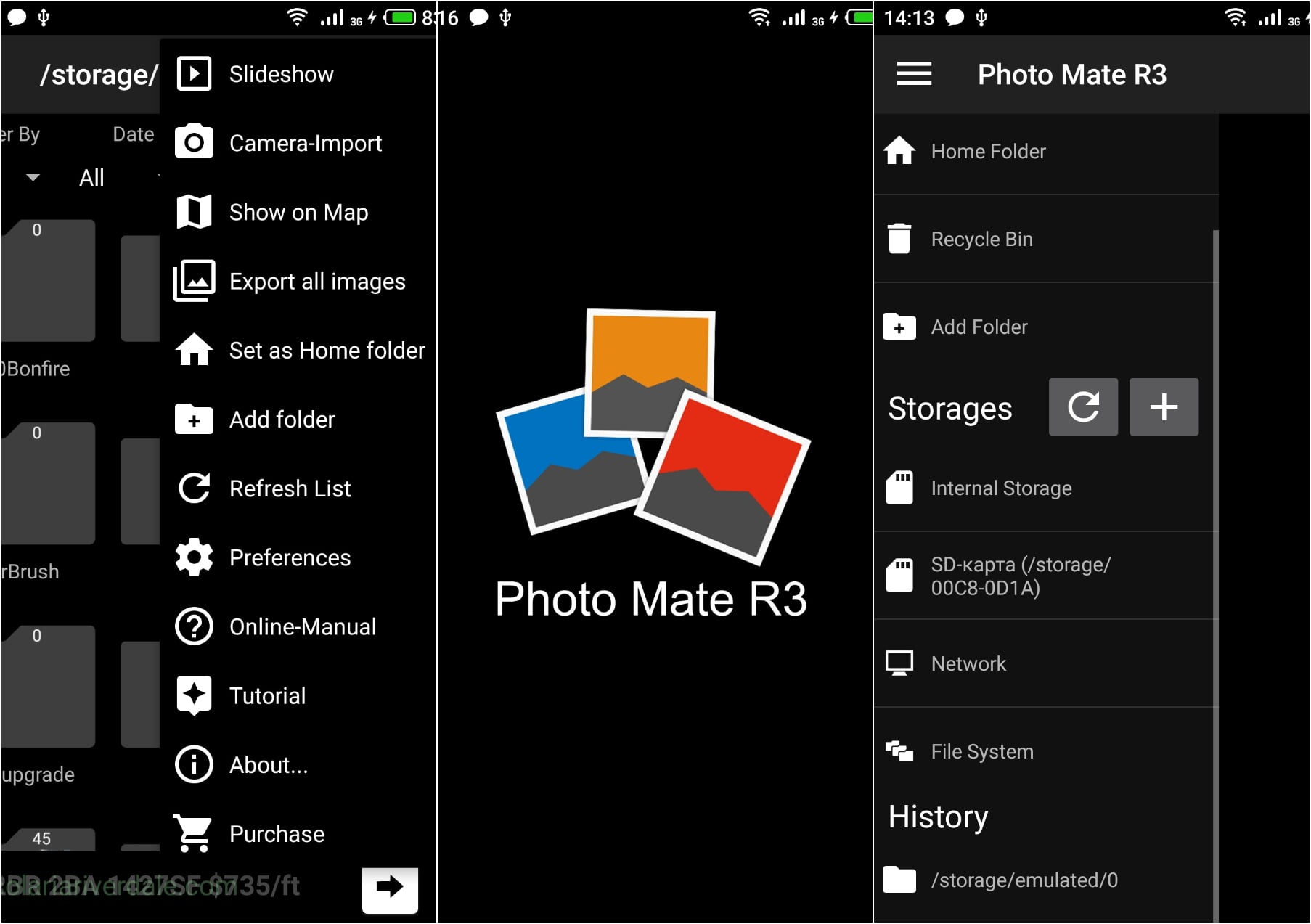Click the Add Folder label in the drawer

(979, 327)
